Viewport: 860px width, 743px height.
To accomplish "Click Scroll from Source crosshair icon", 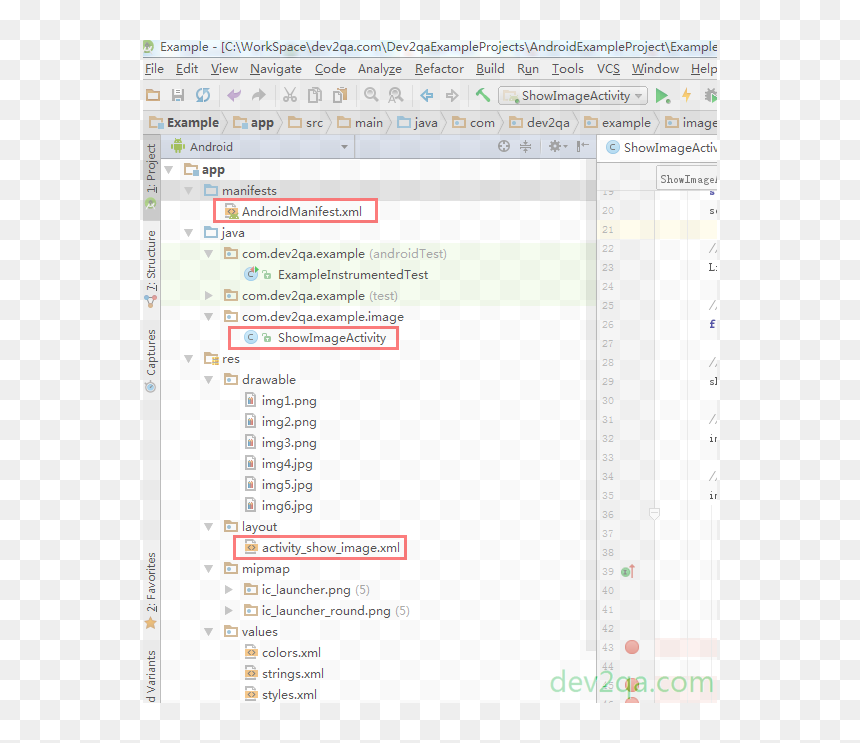I will coord(503,146).
